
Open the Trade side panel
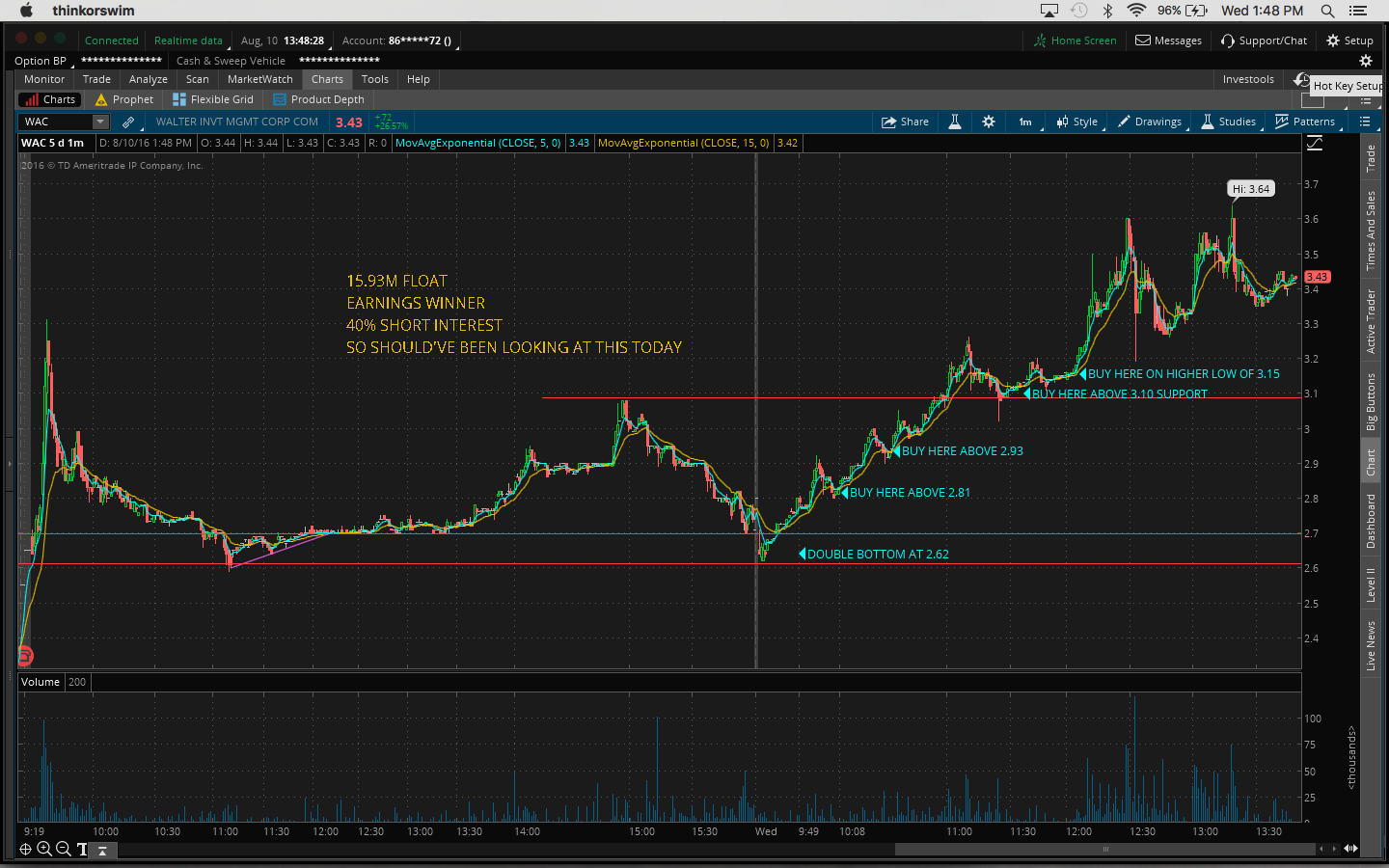coord(1371,158)
